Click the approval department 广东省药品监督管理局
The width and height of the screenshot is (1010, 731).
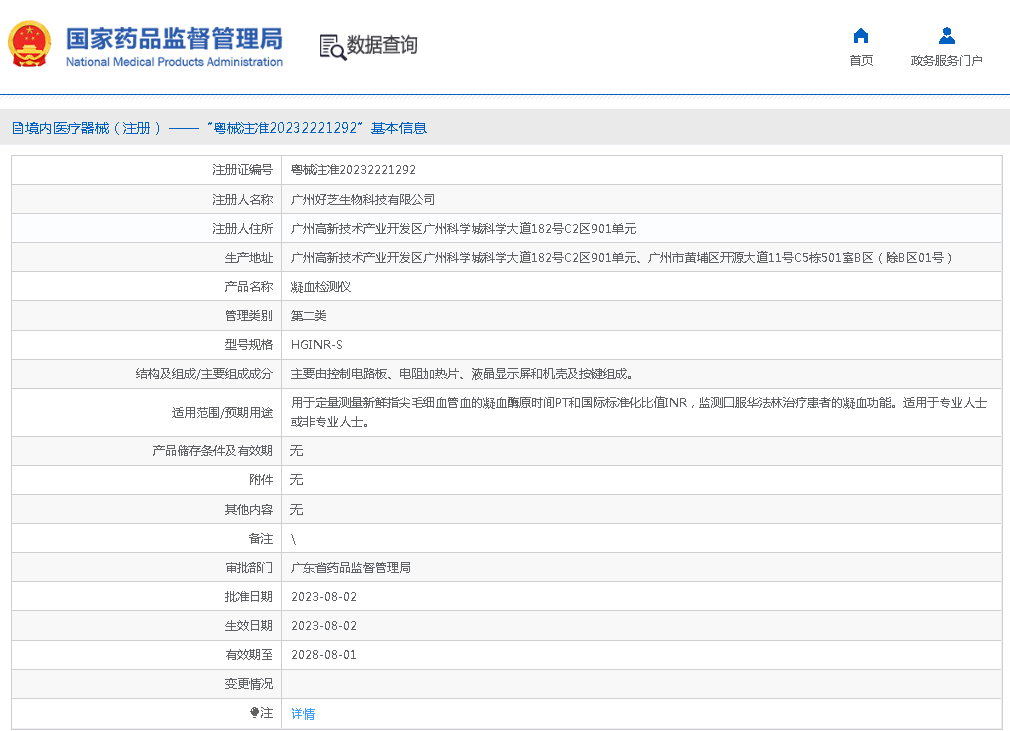click(x=350, y=568)
